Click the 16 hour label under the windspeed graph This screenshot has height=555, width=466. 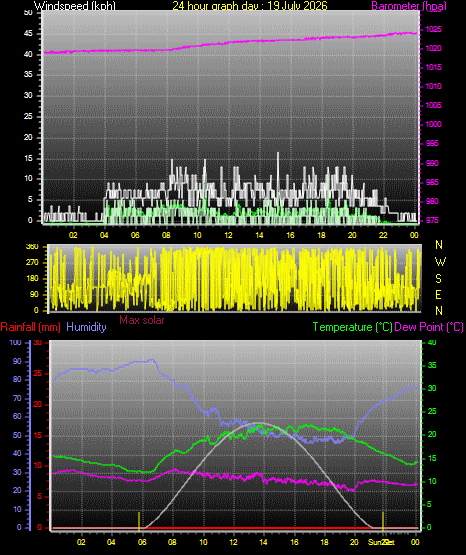290,235
